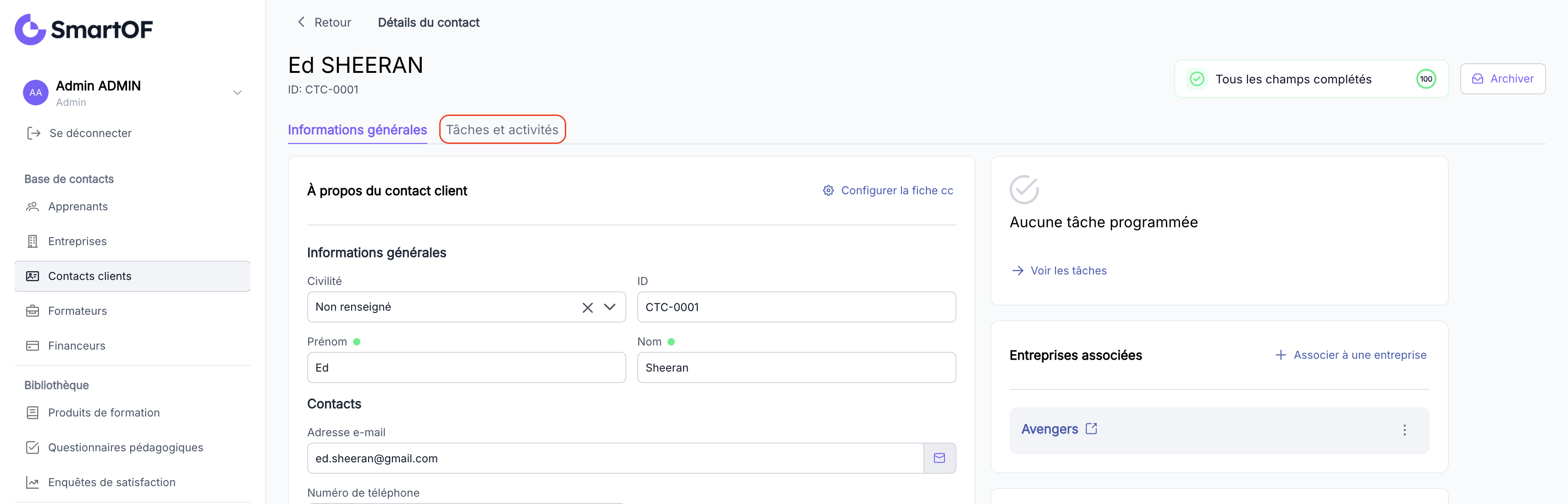The width and height of the screenshot is (1568, 504).
Task: Click the Avengers external link icon
Action: (1091, 428)
